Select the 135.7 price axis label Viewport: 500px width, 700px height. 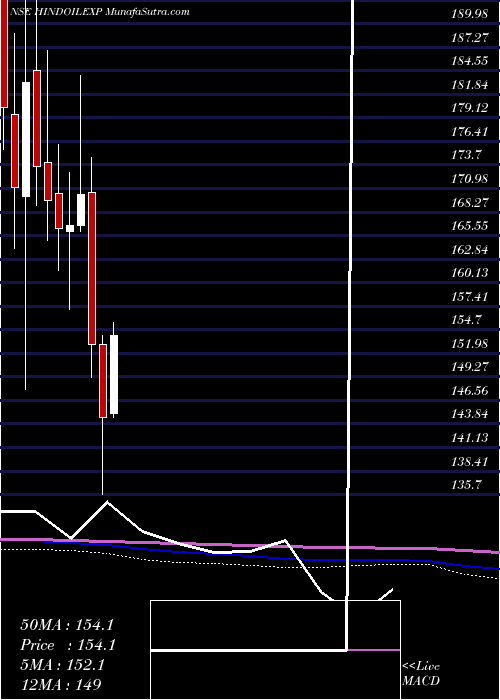(467, 486)
